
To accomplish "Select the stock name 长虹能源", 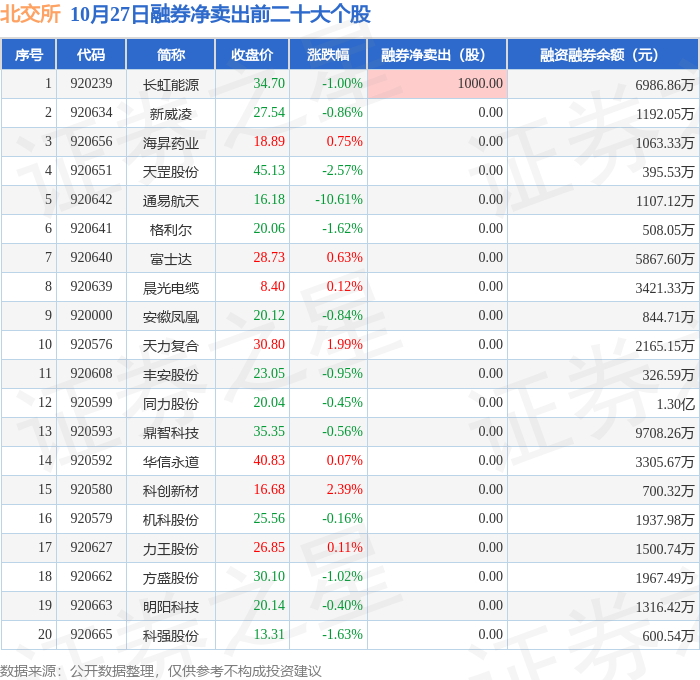I will (x=171, y=84).
